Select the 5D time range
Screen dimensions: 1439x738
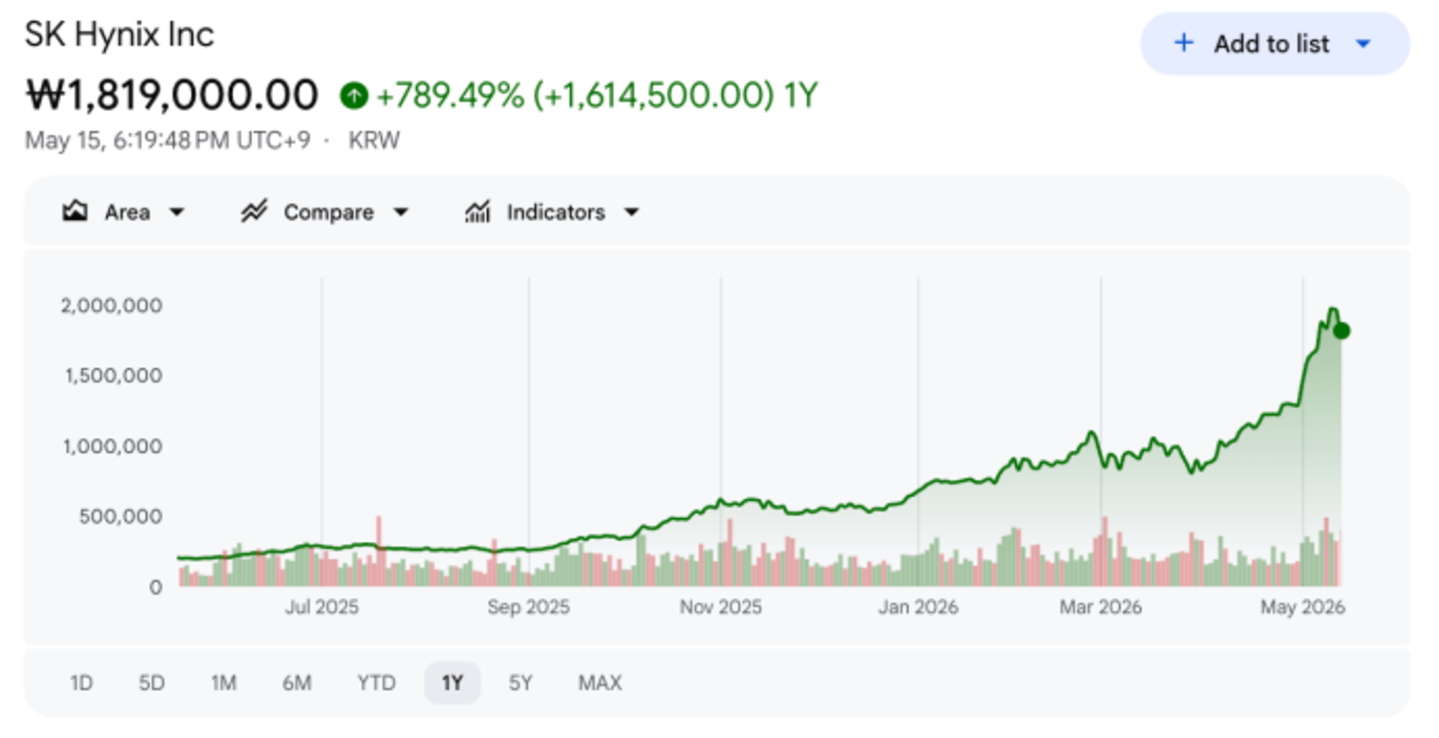tap(151, 683)
